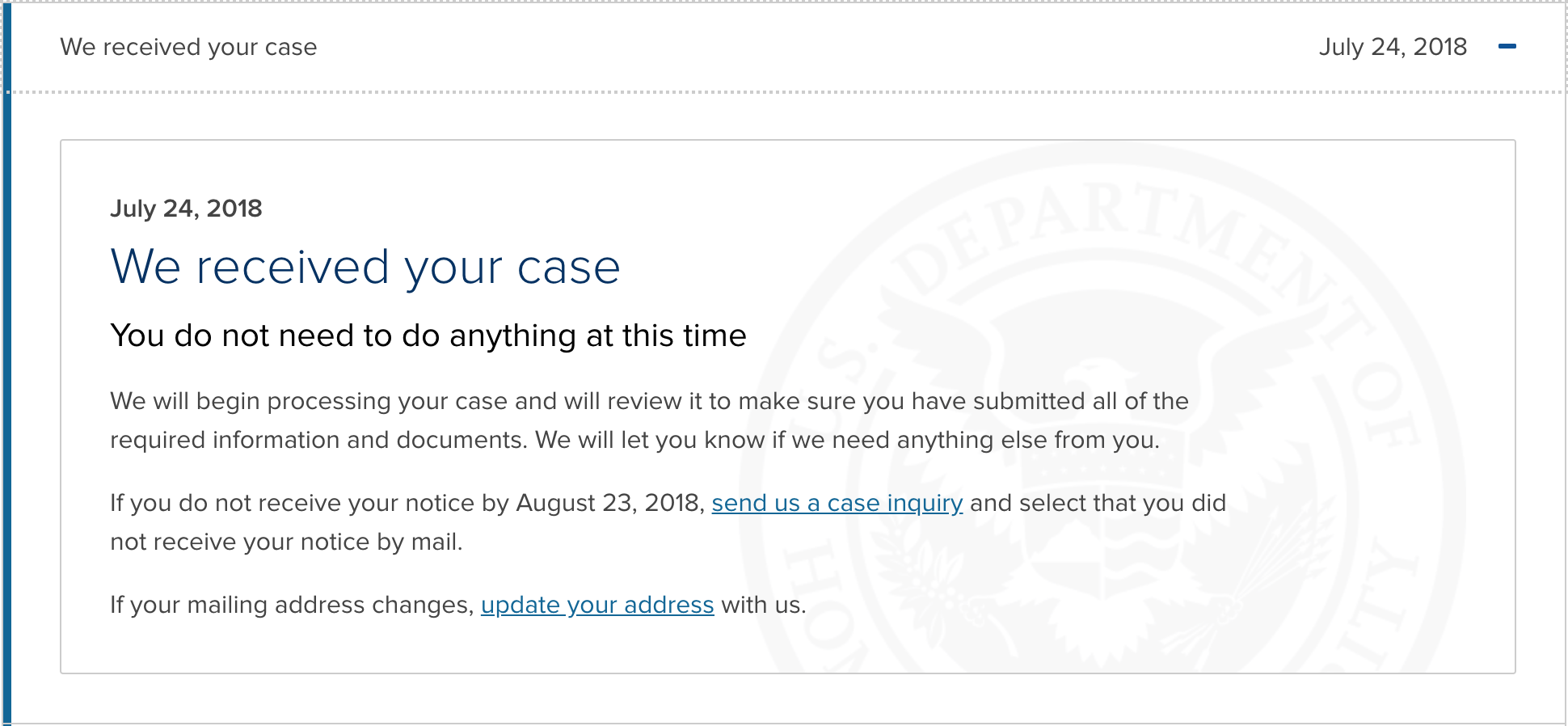This screenshot has height=726, width=1568.
Task: Click the bold July 24, 2018 card date
Action: click(x=186, y=209)
